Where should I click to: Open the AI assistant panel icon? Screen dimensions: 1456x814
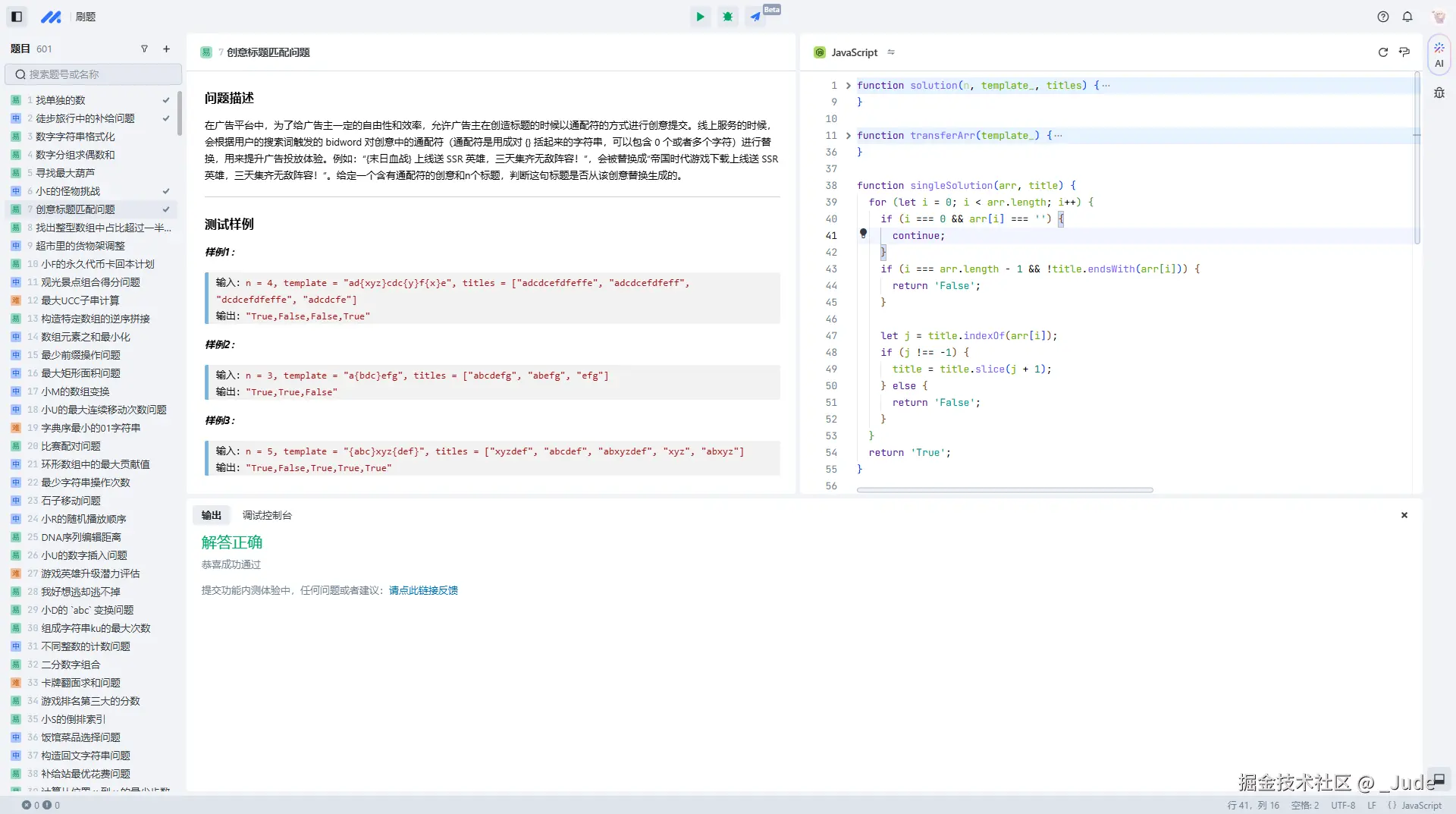point(1439,55)
